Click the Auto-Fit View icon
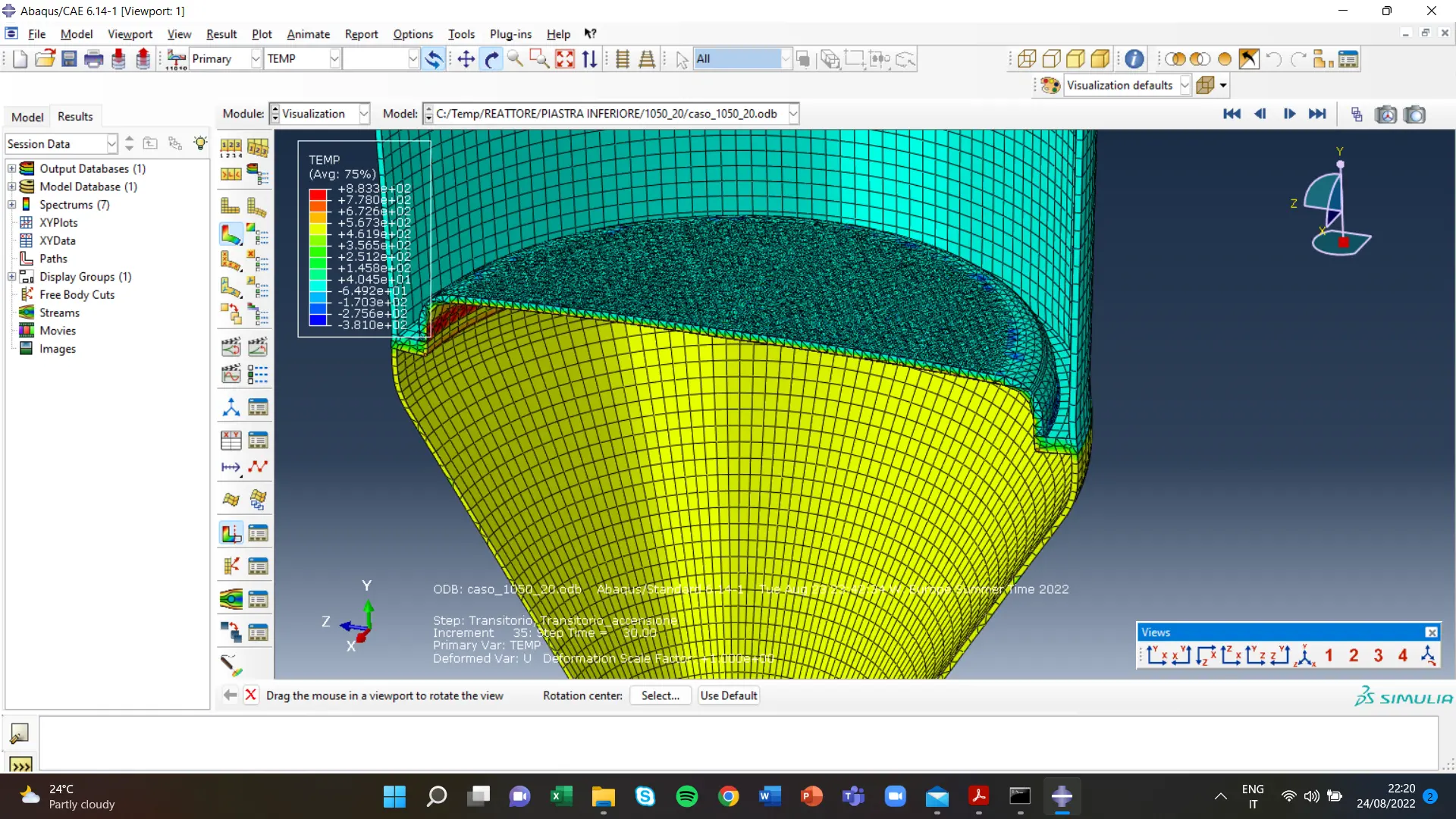This screenshot has width=1456, height=819. pos(565,59)
